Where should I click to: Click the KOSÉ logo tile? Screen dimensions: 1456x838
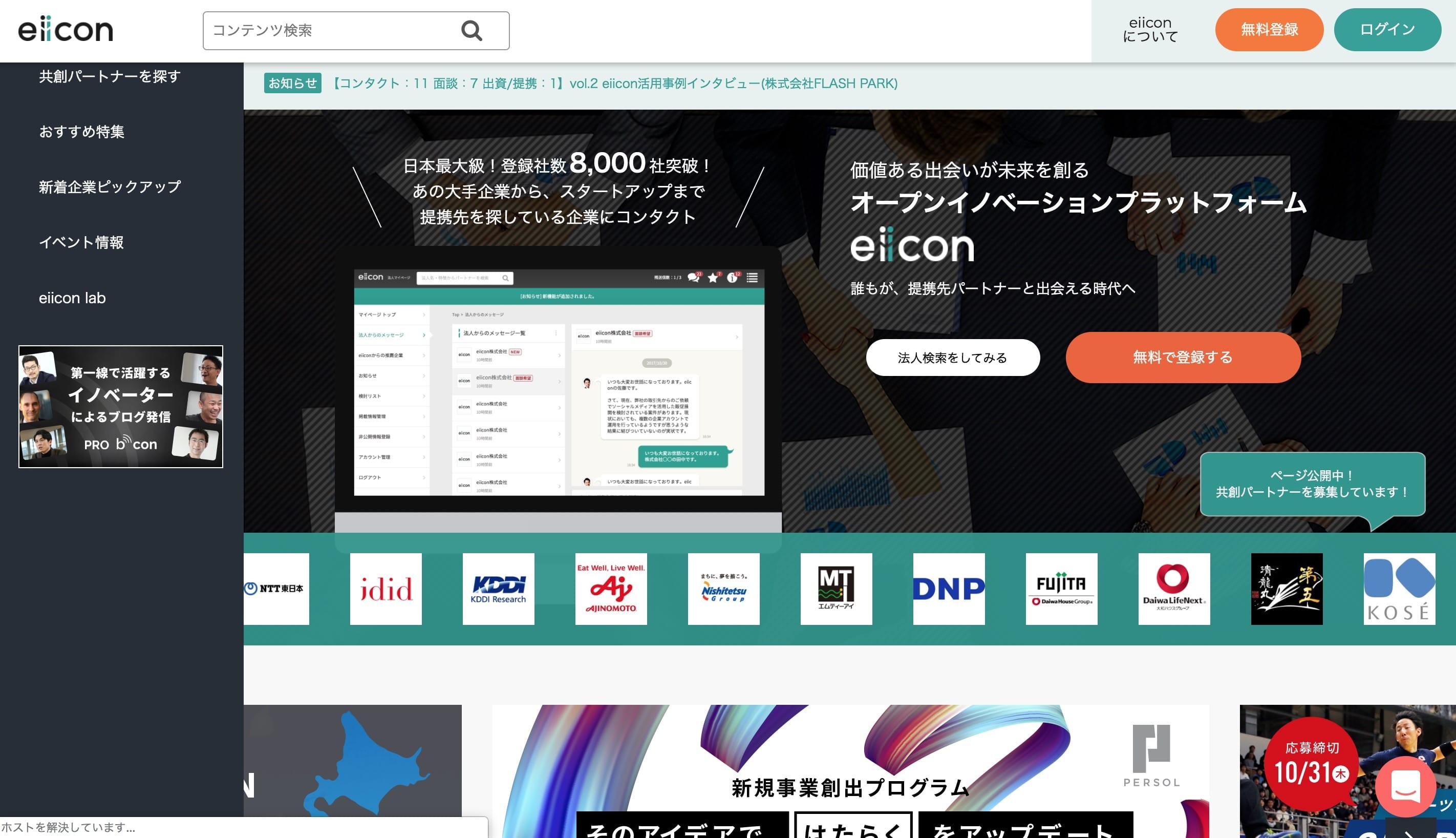point(1400,589)
